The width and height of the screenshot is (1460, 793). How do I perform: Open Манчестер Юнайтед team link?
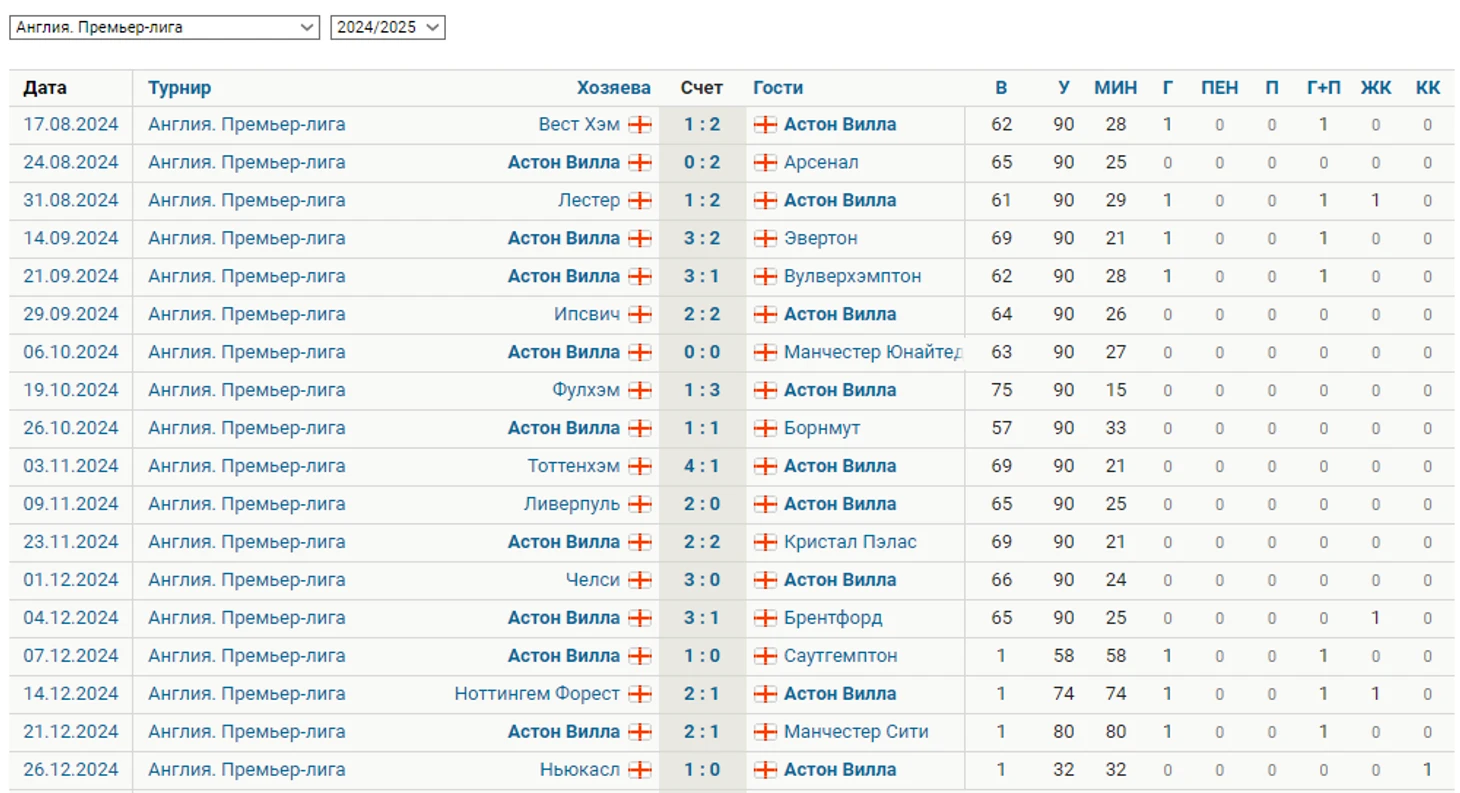click(874, 353)
